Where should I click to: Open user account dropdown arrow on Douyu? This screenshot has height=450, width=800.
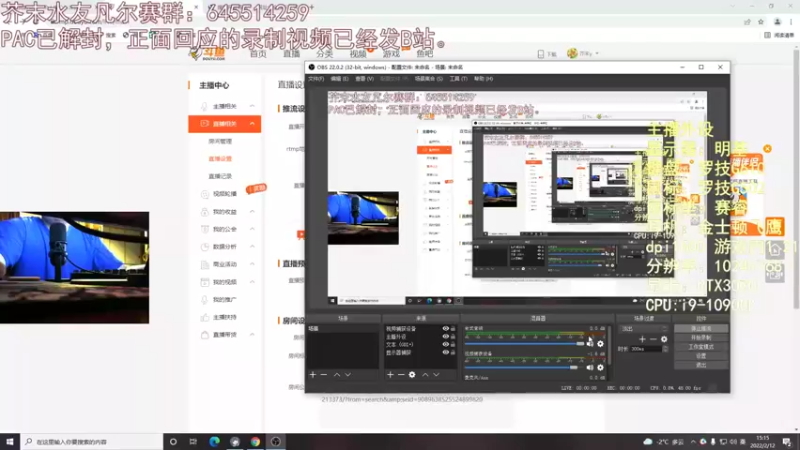point(597,54)
